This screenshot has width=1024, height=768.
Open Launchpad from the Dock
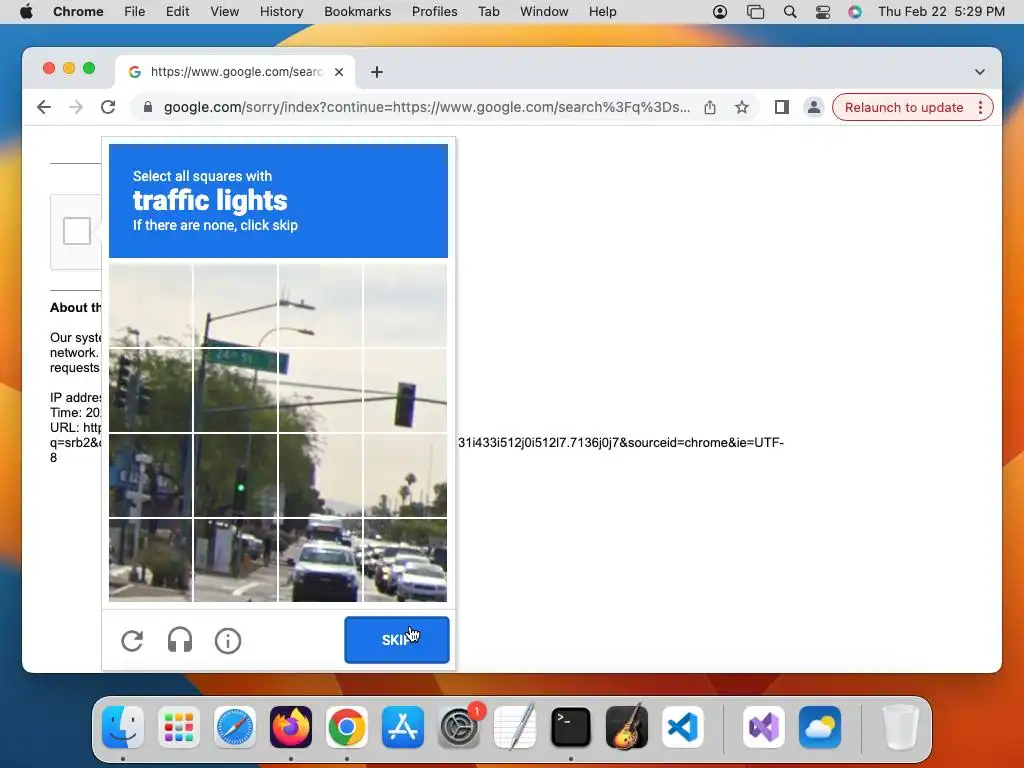point(179,727)
